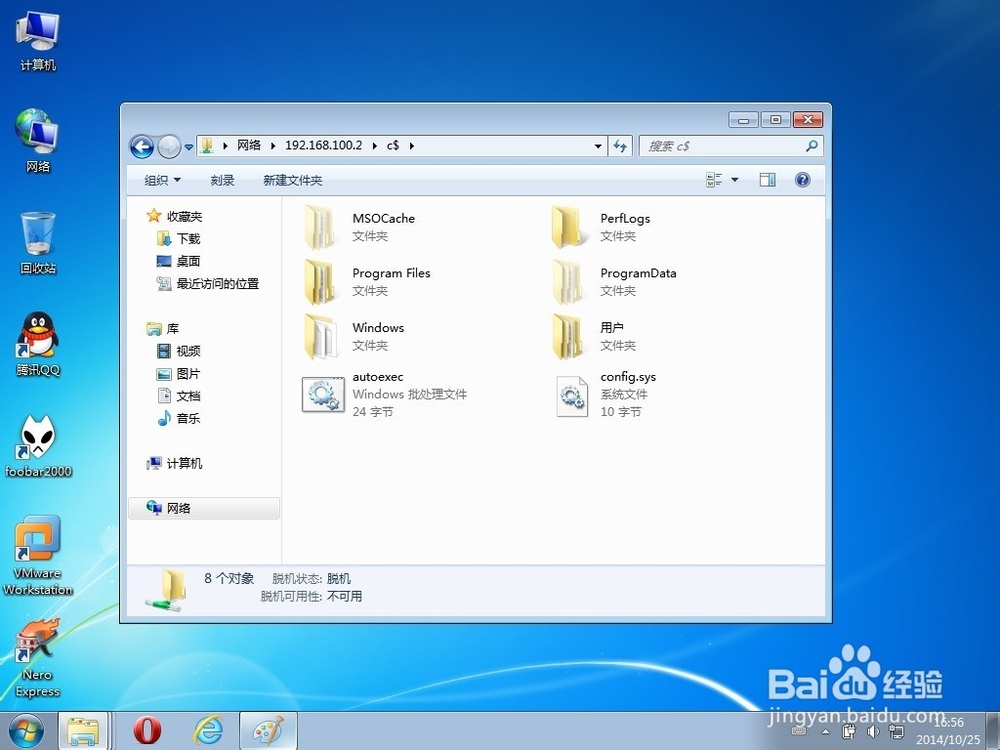
Task: Minimize the explorer window
Action: click(x=744, y=119)
